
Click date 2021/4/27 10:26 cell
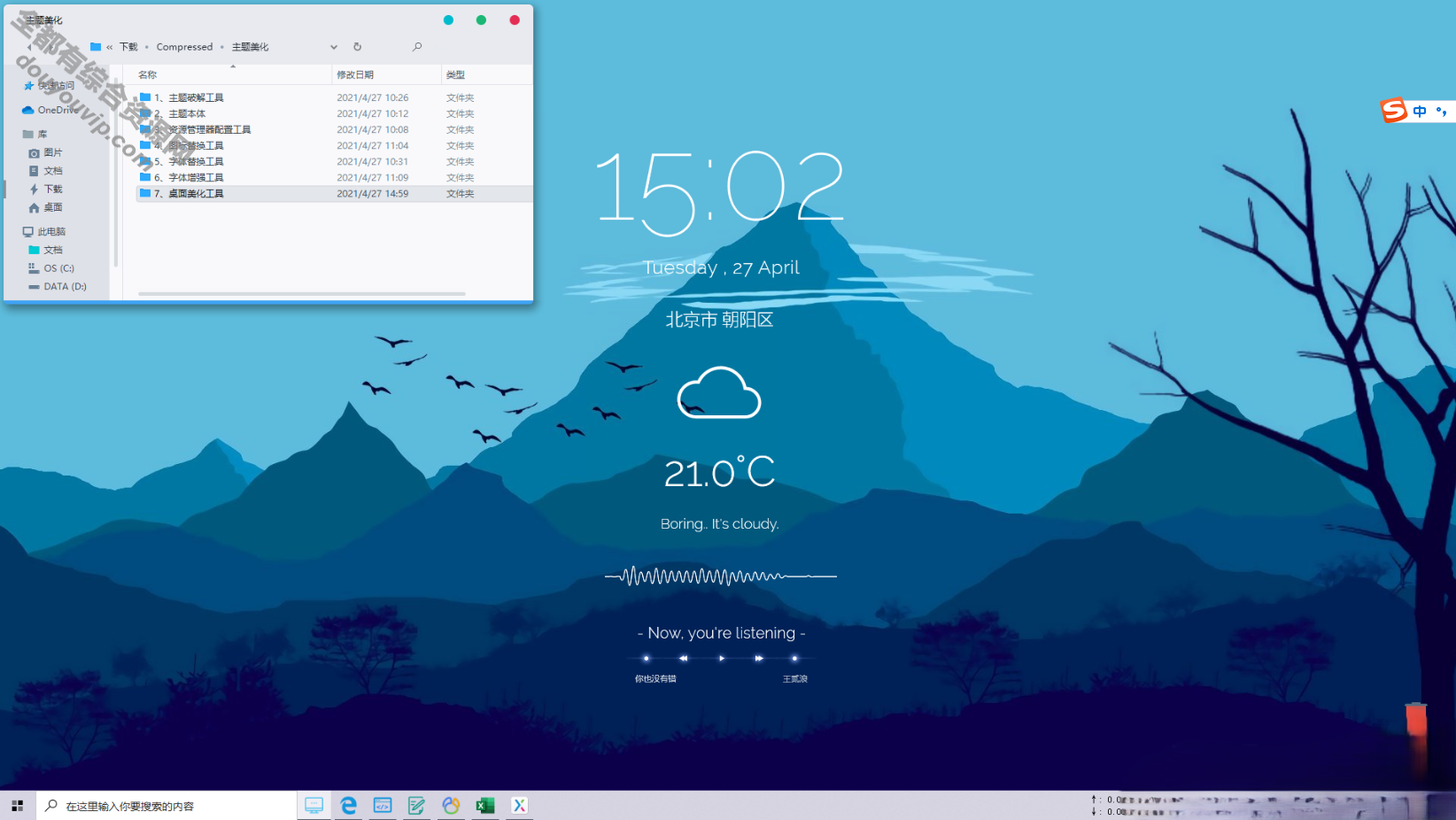373,97
